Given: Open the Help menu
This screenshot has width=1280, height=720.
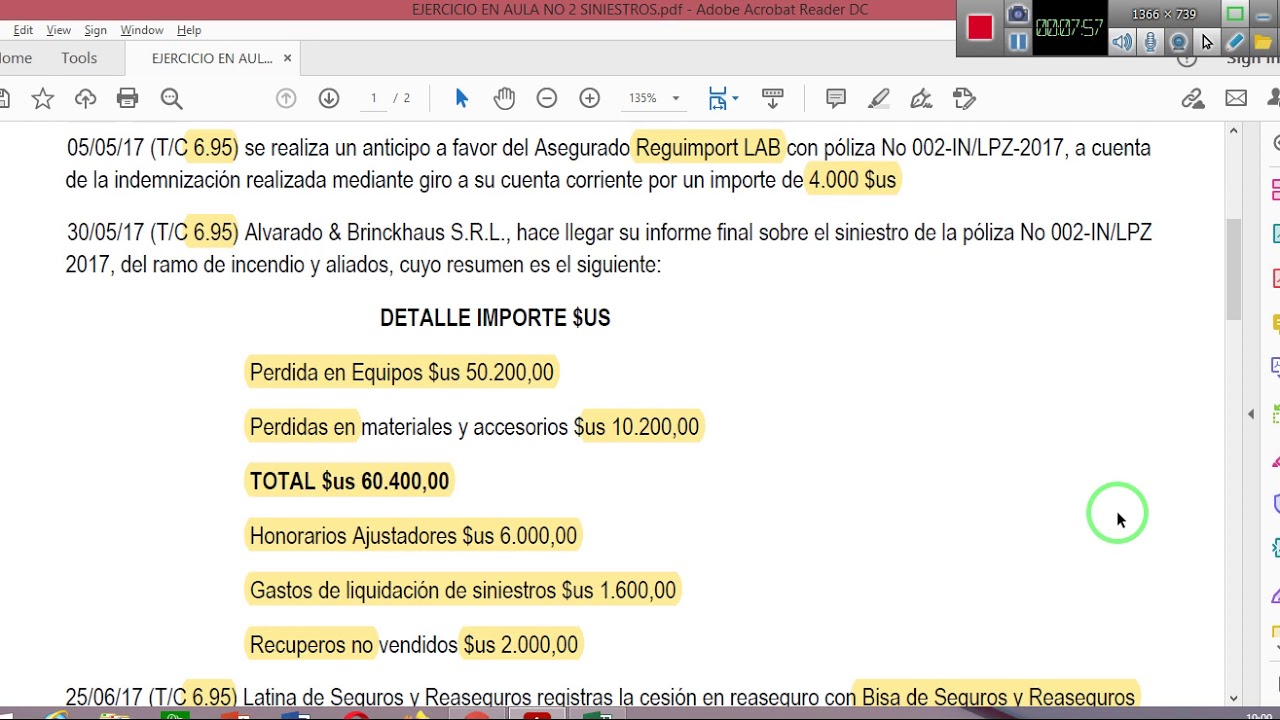Looking at the screenshot, I should coord(189,30).
